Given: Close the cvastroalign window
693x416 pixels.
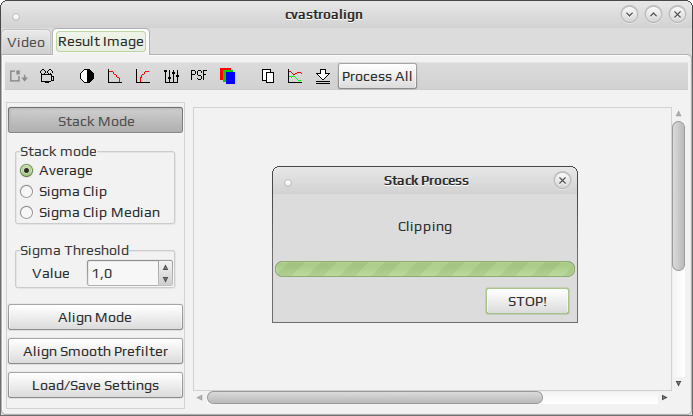Looking at the screenshot, I should click(x=677, y=14).
